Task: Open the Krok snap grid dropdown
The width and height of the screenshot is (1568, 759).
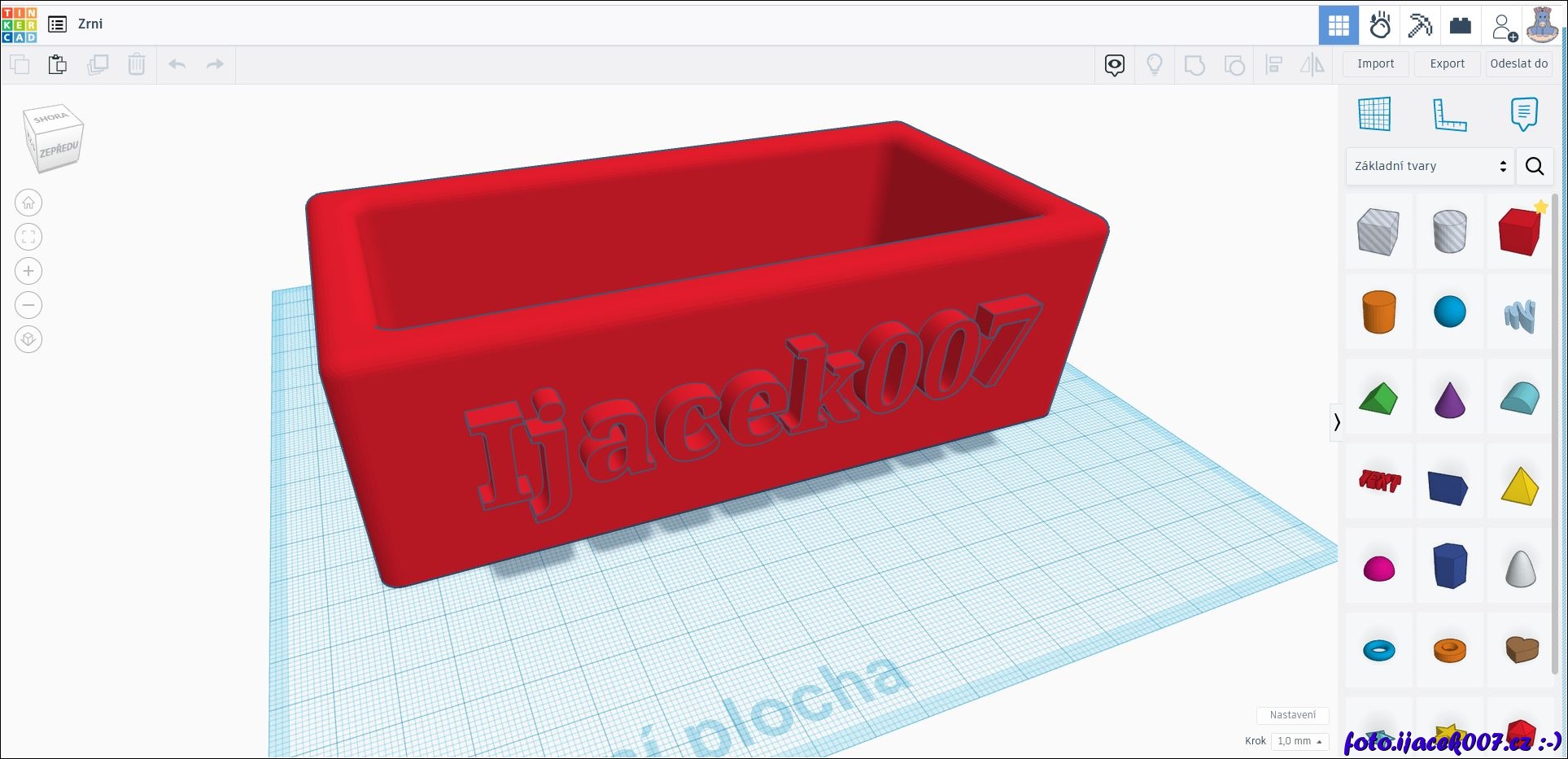Action: pos(1299,741)
